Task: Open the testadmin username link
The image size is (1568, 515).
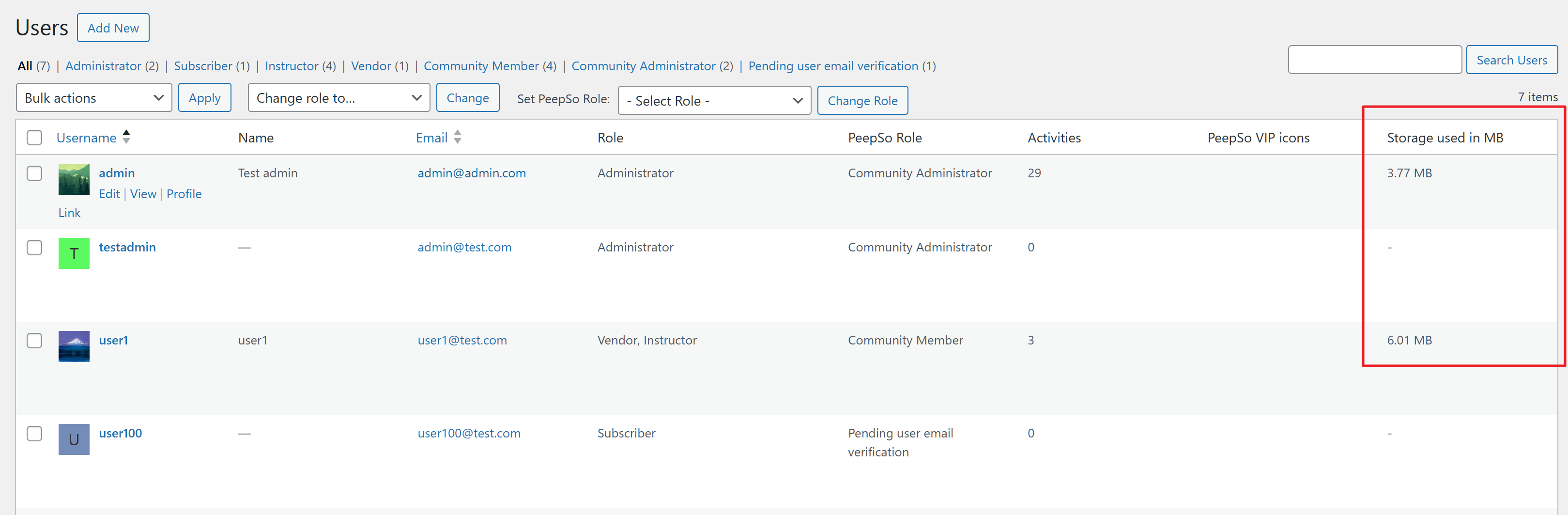Action: [127, 247]
